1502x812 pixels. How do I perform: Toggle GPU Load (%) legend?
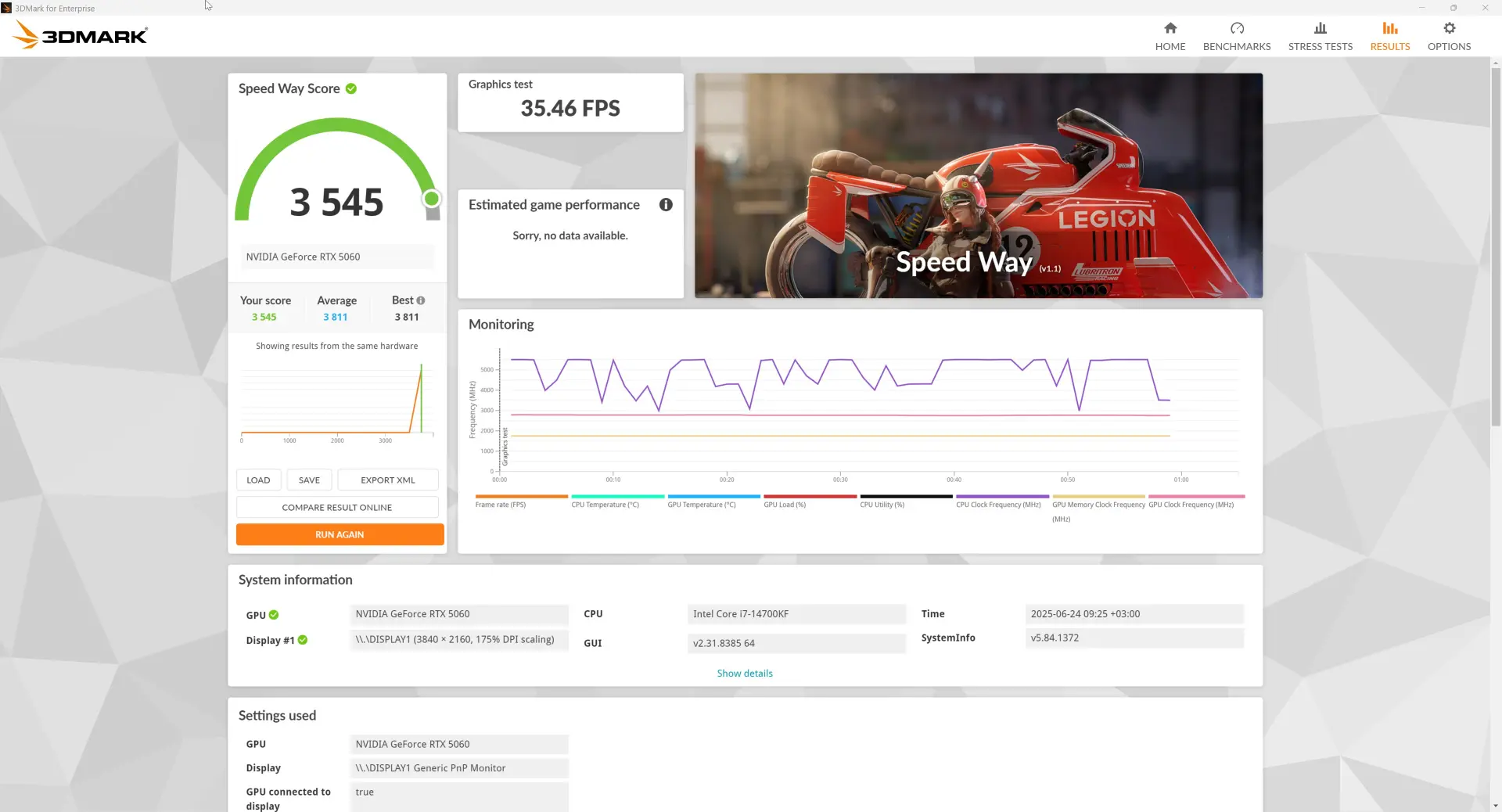point(810,501)
